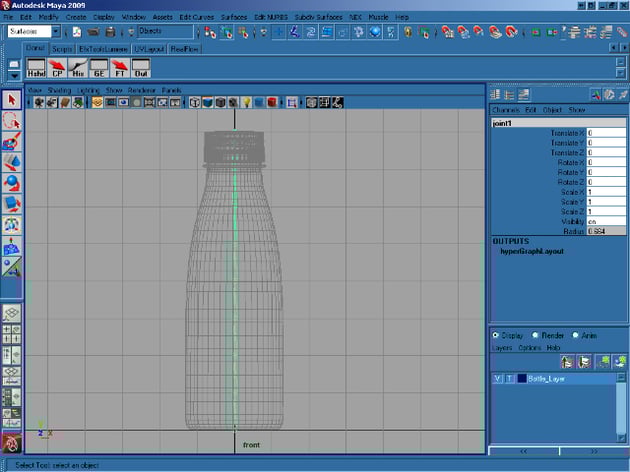Click the CP shelf button
Image resolution: width=630 pixels, height=472 pixels.
57,68
